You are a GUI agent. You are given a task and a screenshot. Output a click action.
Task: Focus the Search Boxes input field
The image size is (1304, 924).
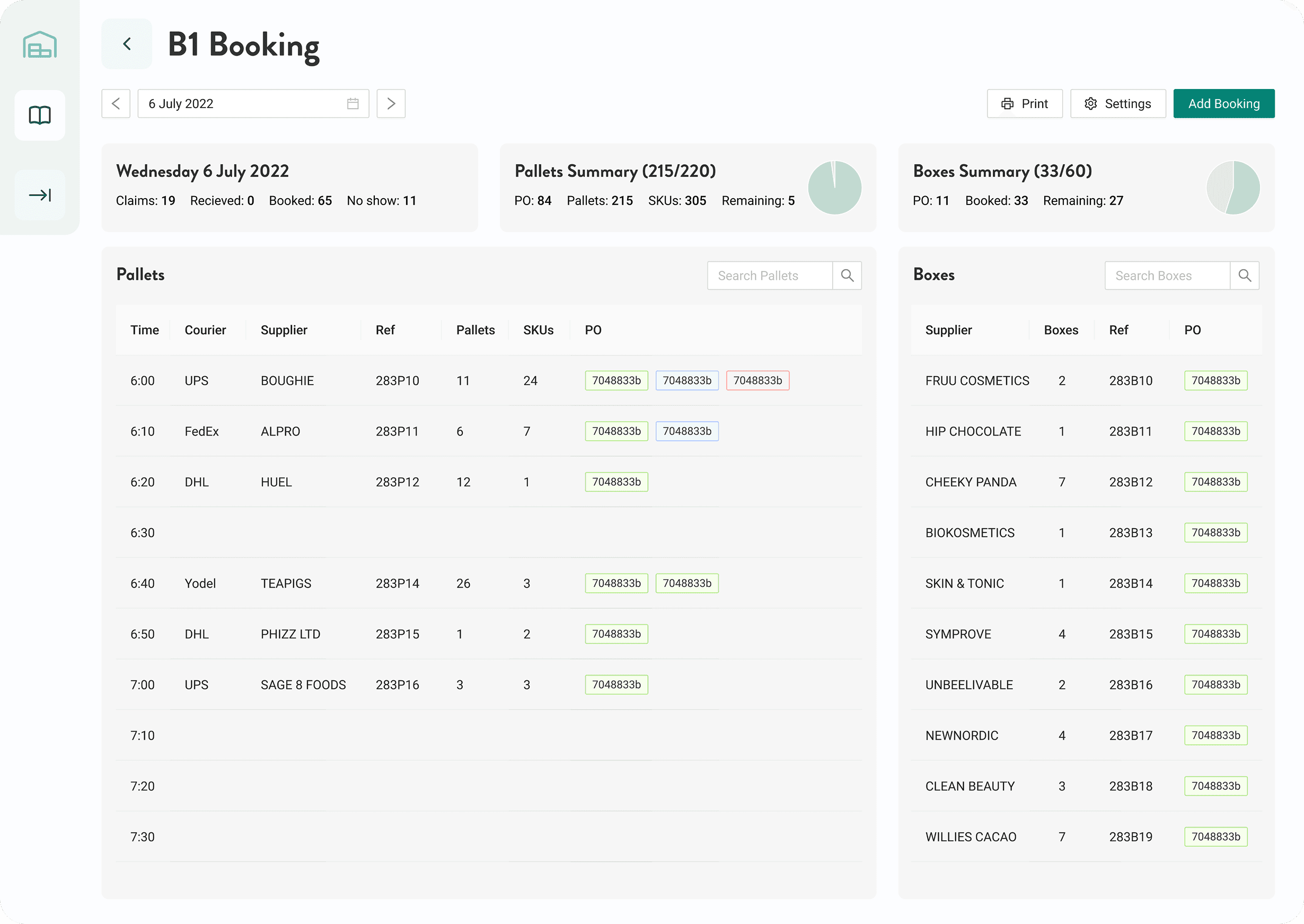tap(1167, 276)
